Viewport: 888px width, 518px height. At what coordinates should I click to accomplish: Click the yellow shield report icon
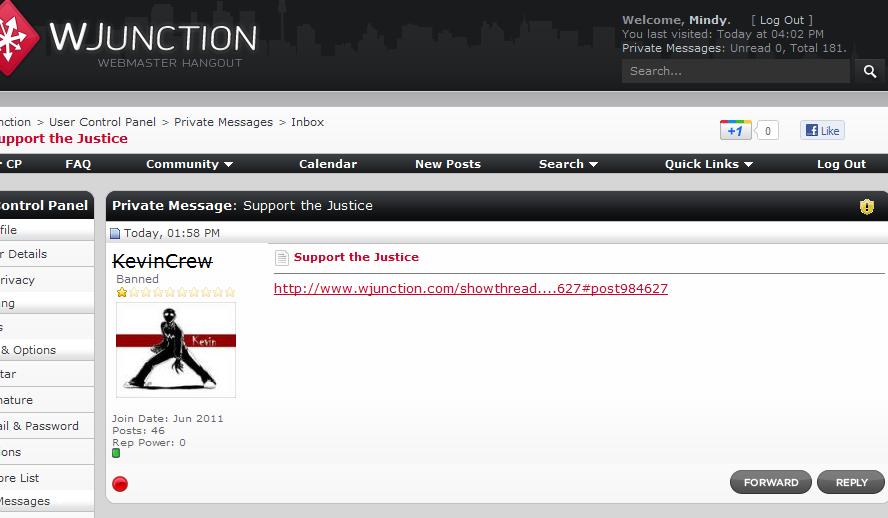(x=867, y=206)
